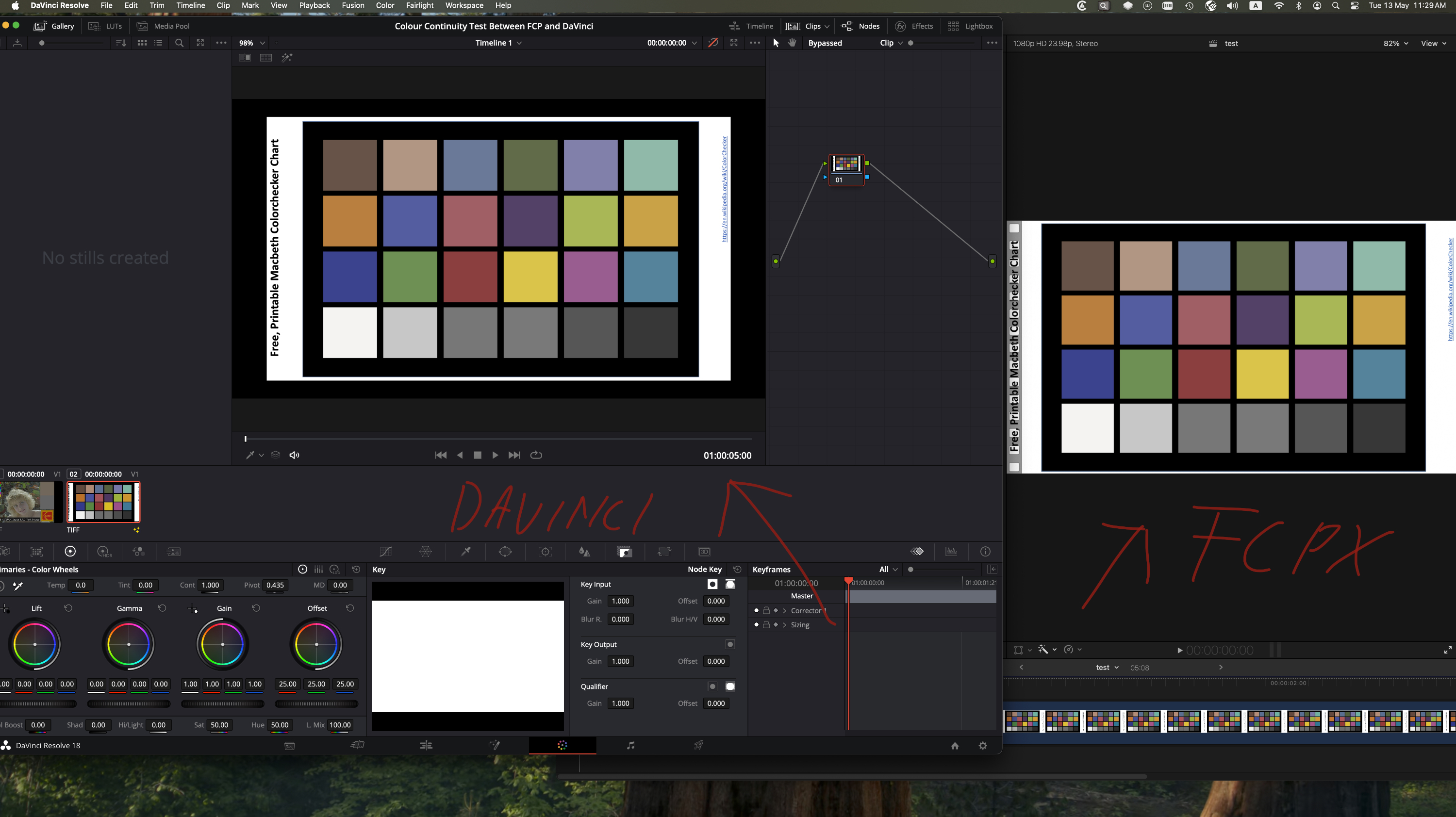1456x817 pixels.
Task: Click the Offset master wheel slider
Action: 316,704
